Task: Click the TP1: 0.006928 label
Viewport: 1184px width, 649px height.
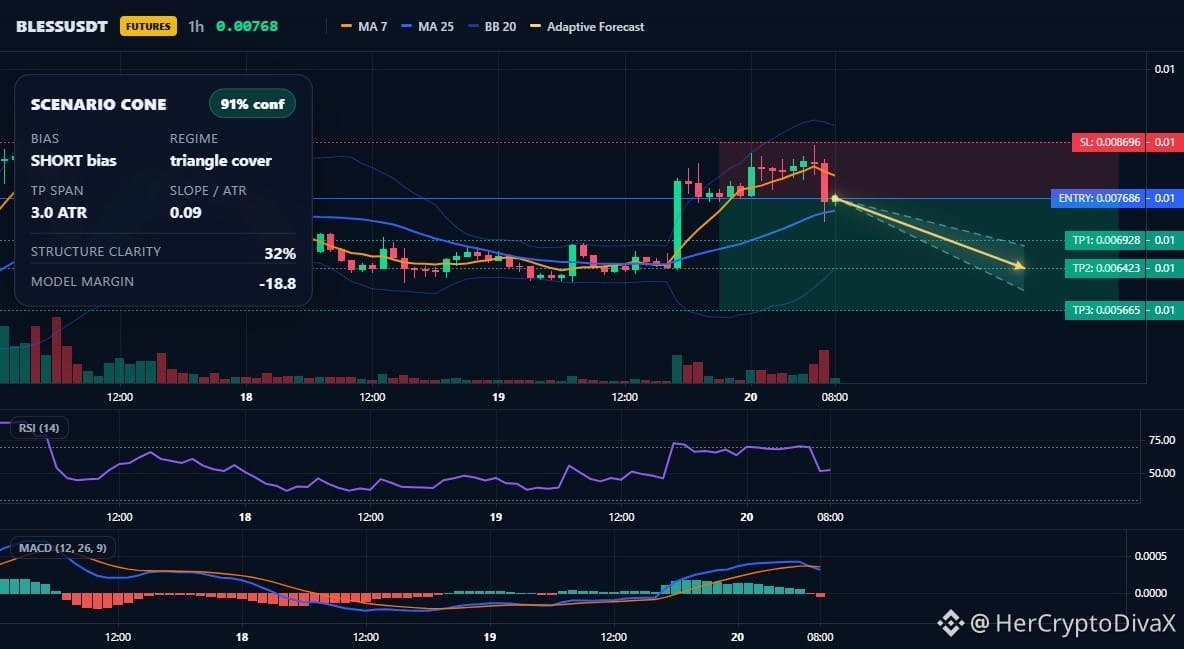Action: (x=1105, y=240)
